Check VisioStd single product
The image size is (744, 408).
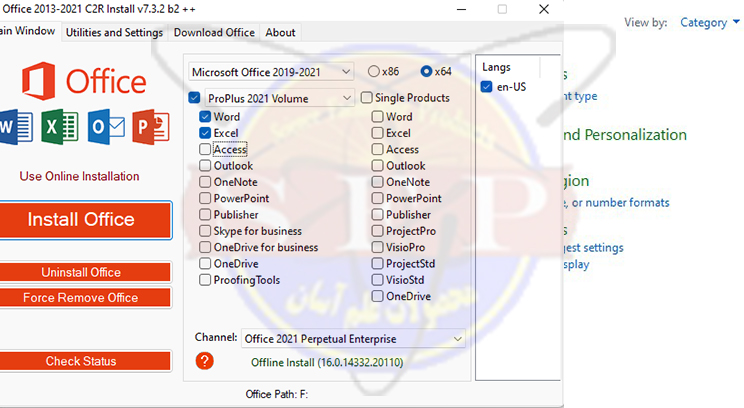377,280
